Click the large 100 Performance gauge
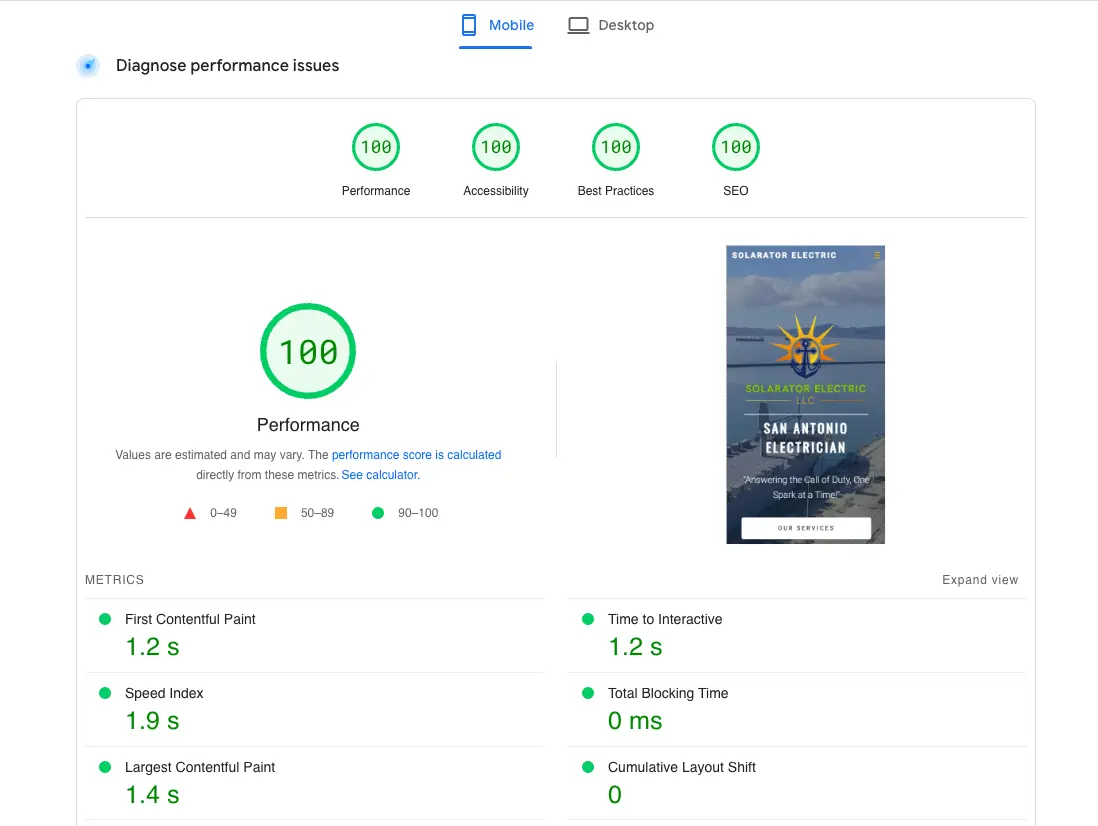This screenshot has height=826, width=1098. coord(308,351)
